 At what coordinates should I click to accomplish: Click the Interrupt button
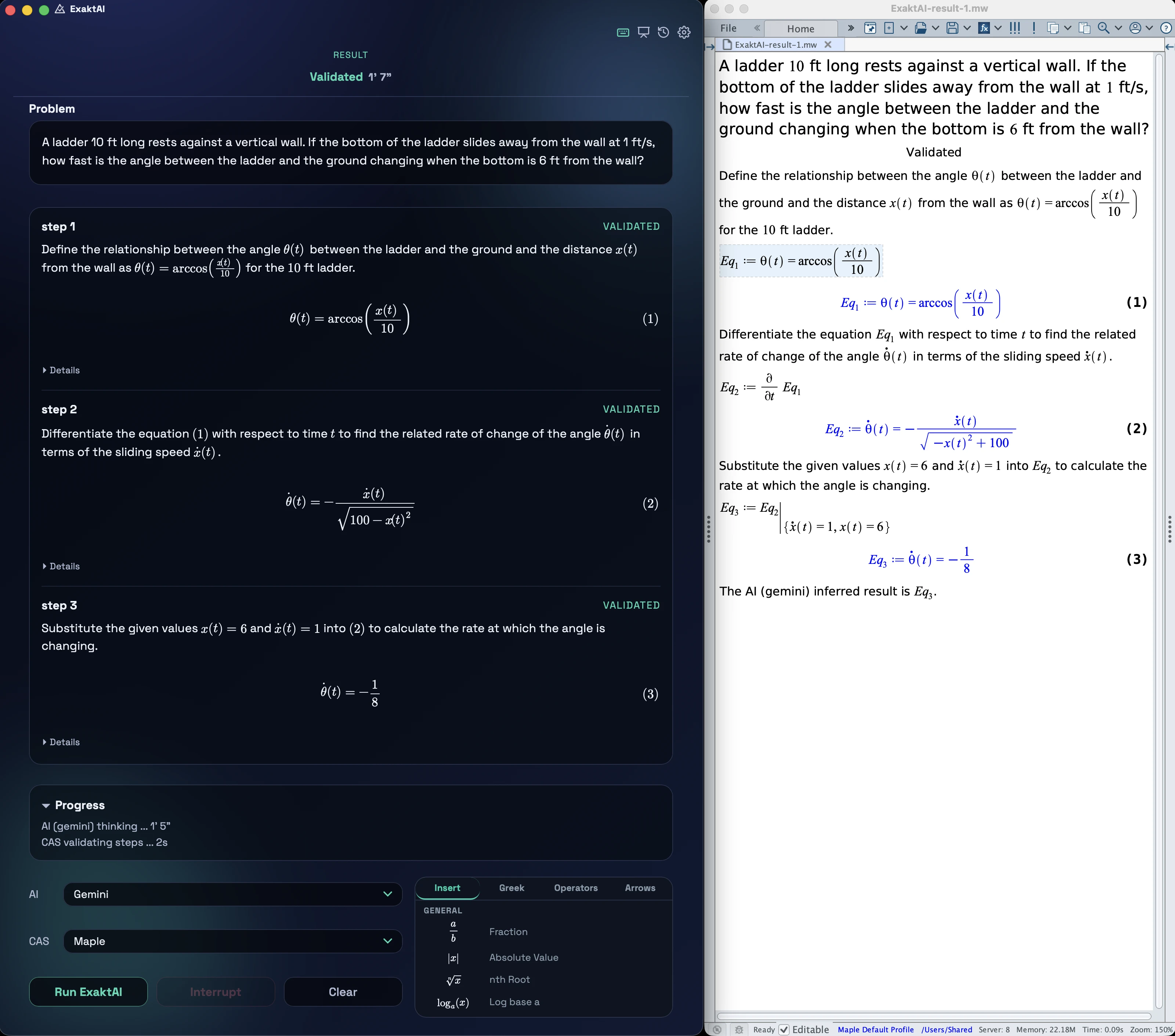click(216, 992)
